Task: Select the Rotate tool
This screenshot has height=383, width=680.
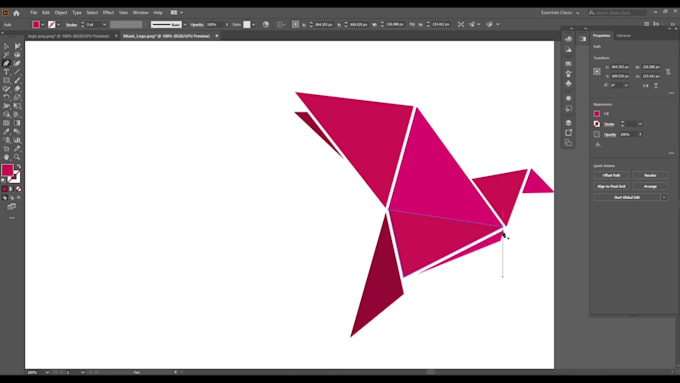Action: [6, 97]
